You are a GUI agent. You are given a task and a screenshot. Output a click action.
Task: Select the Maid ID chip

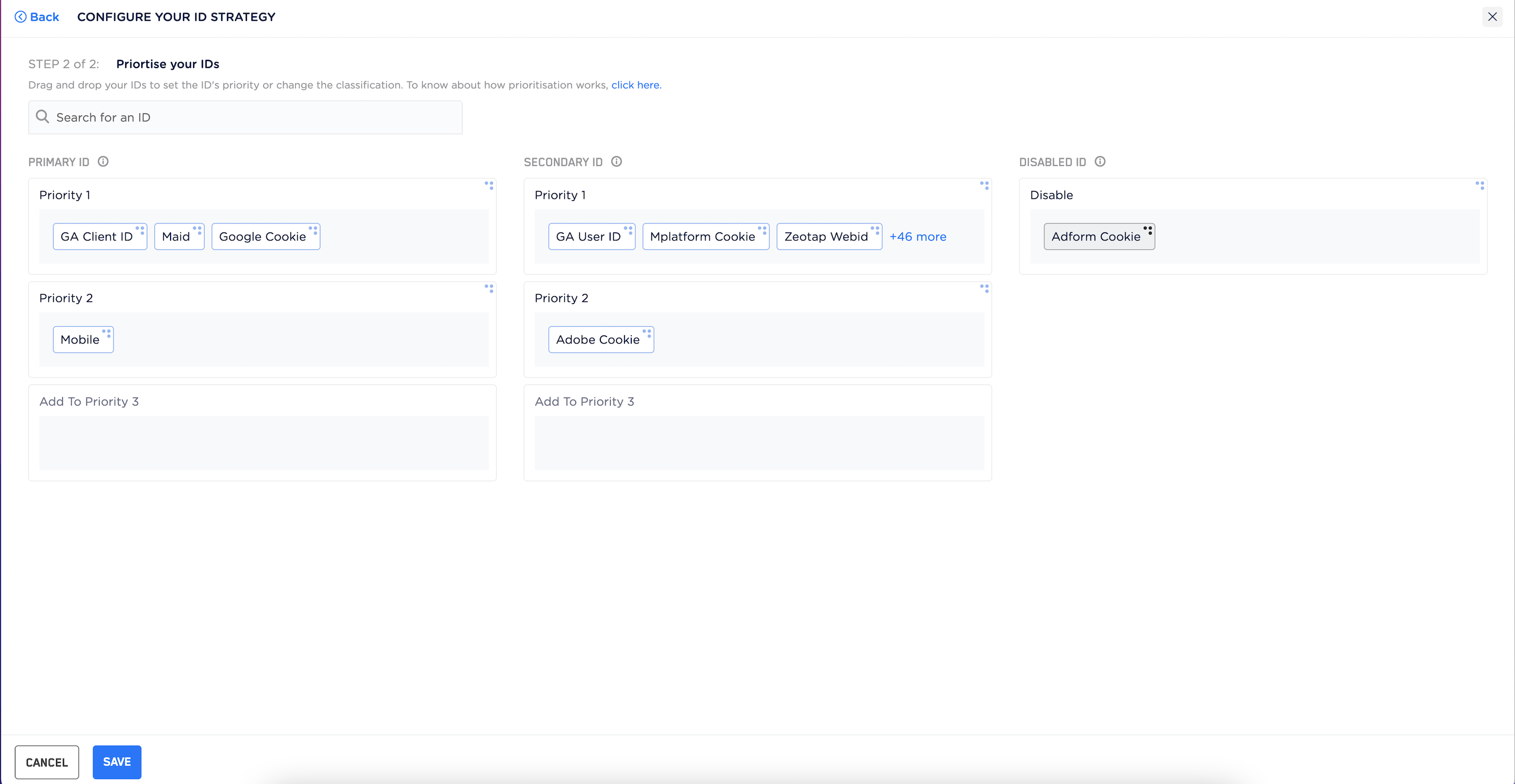pos(176,237)
